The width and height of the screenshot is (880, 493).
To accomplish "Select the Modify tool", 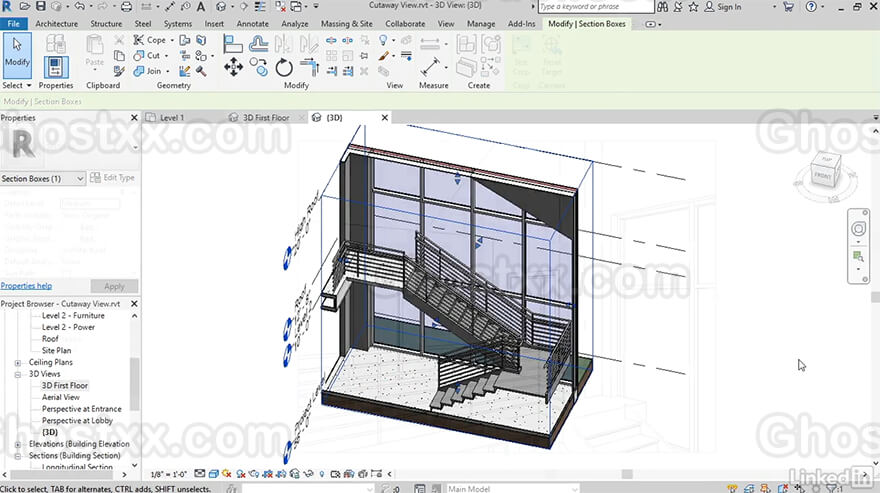I will [17, 55].
